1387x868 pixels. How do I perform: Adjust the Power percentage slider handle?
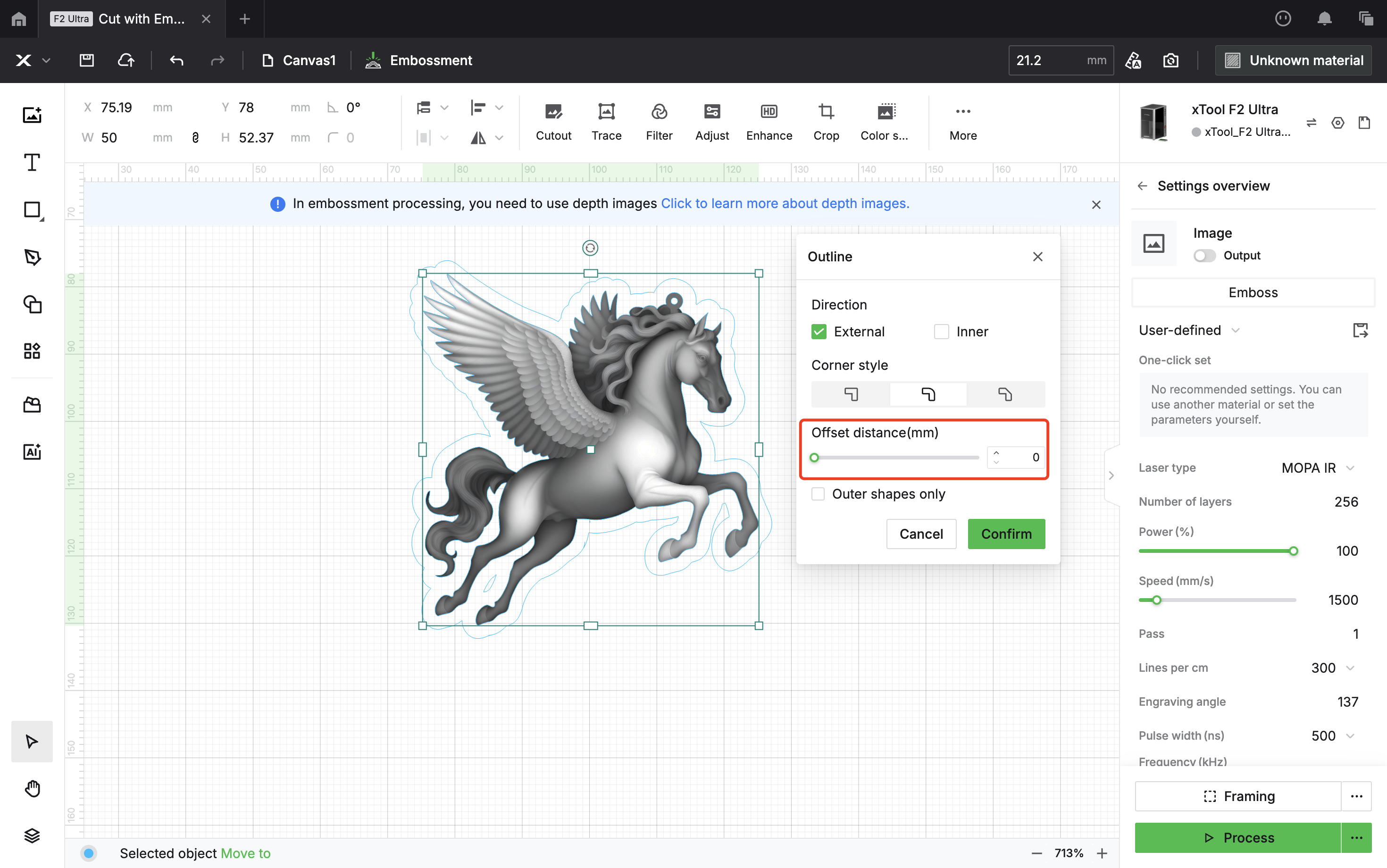click(x=1293, y=551)
